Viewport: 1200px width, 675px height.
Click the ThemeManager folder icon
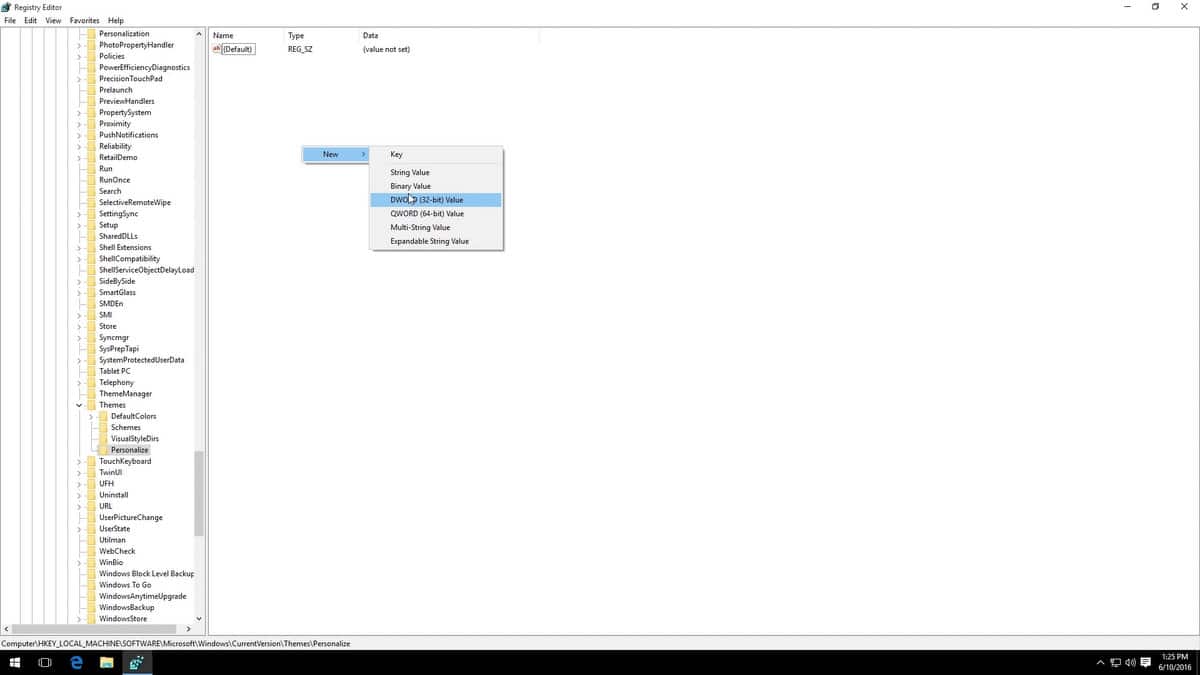tap(91, 394)
